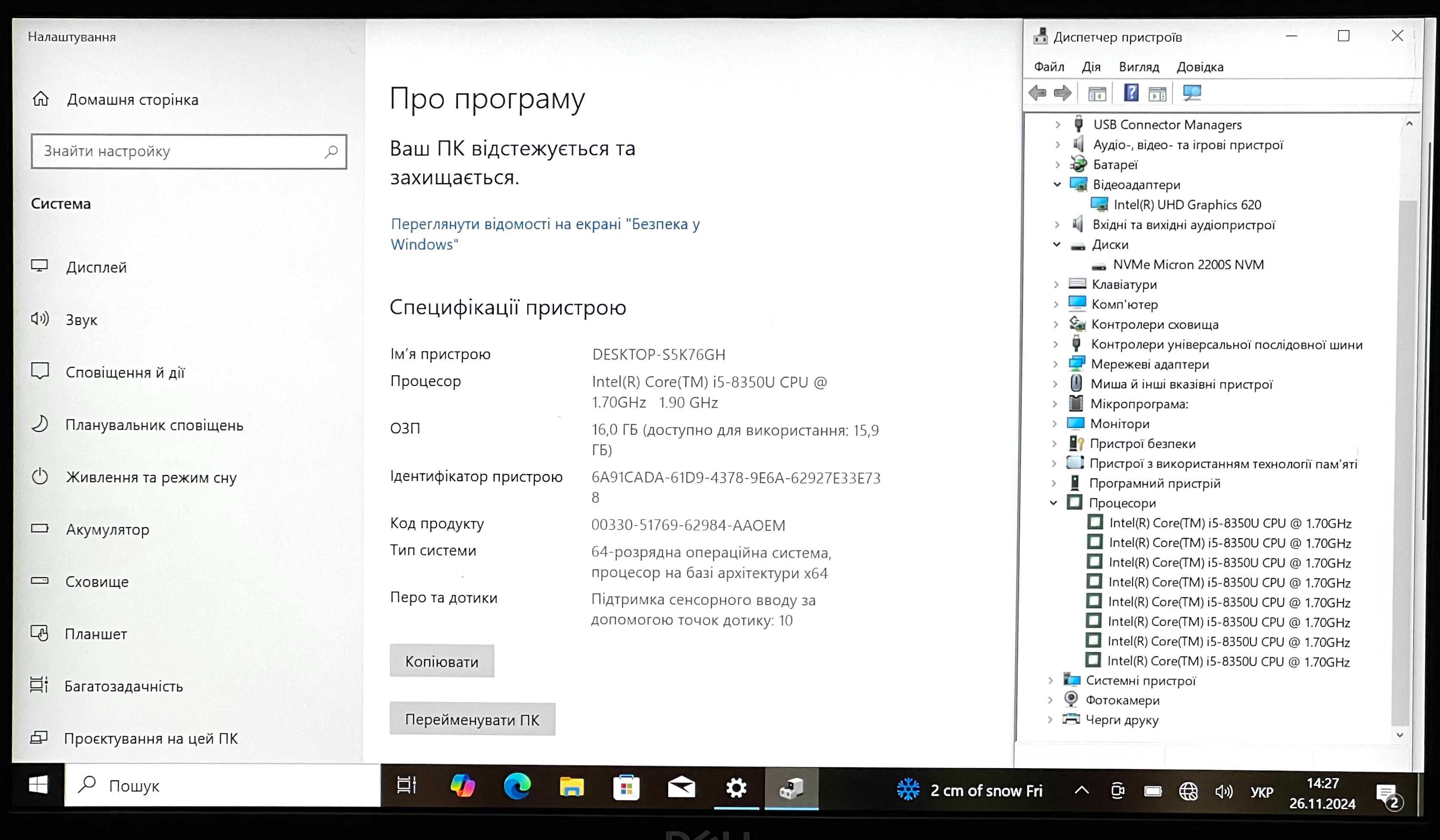Open the Звук settings section

81,320
